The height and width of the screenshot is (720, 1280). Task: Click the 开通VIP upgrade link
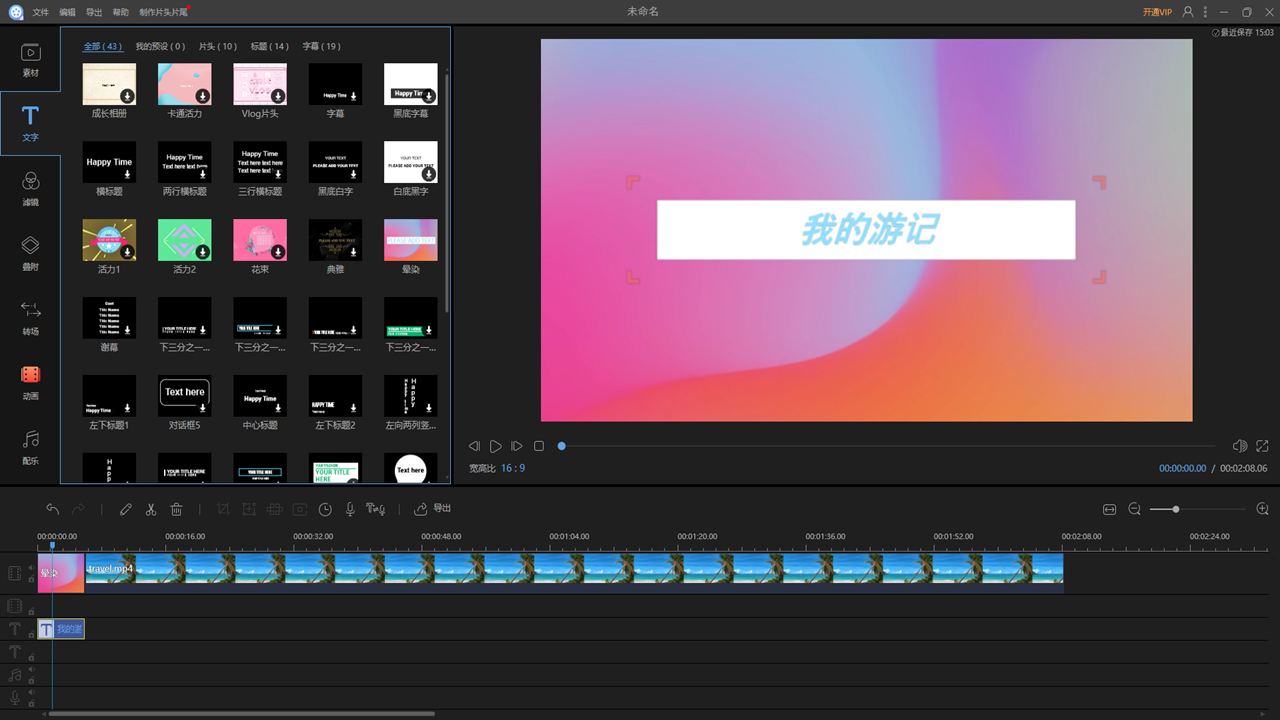[x=1158, y=11]
